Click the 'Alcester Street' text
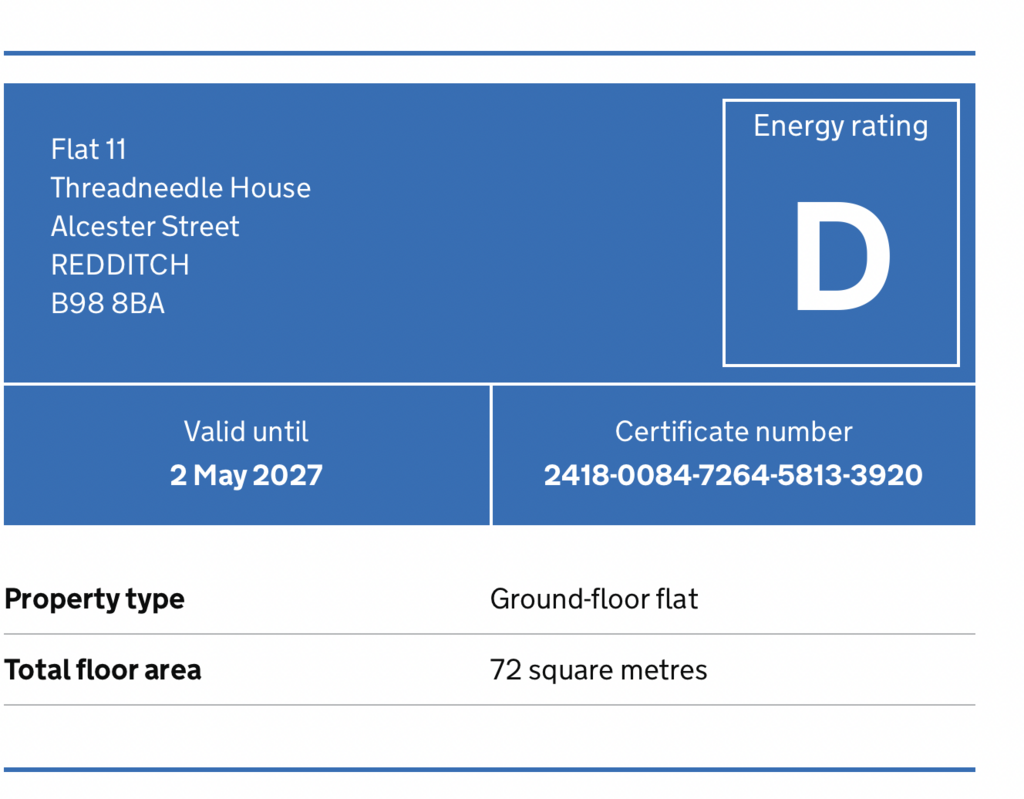Image resolution: width=1024 pixels, height=799 pixels. 145,227
